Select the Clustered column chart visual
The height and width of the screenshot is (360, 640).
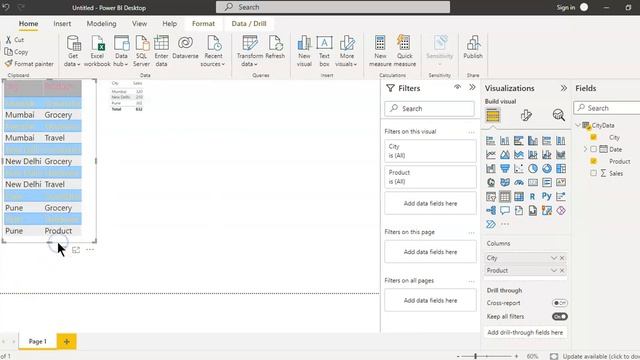pos(533,141)
